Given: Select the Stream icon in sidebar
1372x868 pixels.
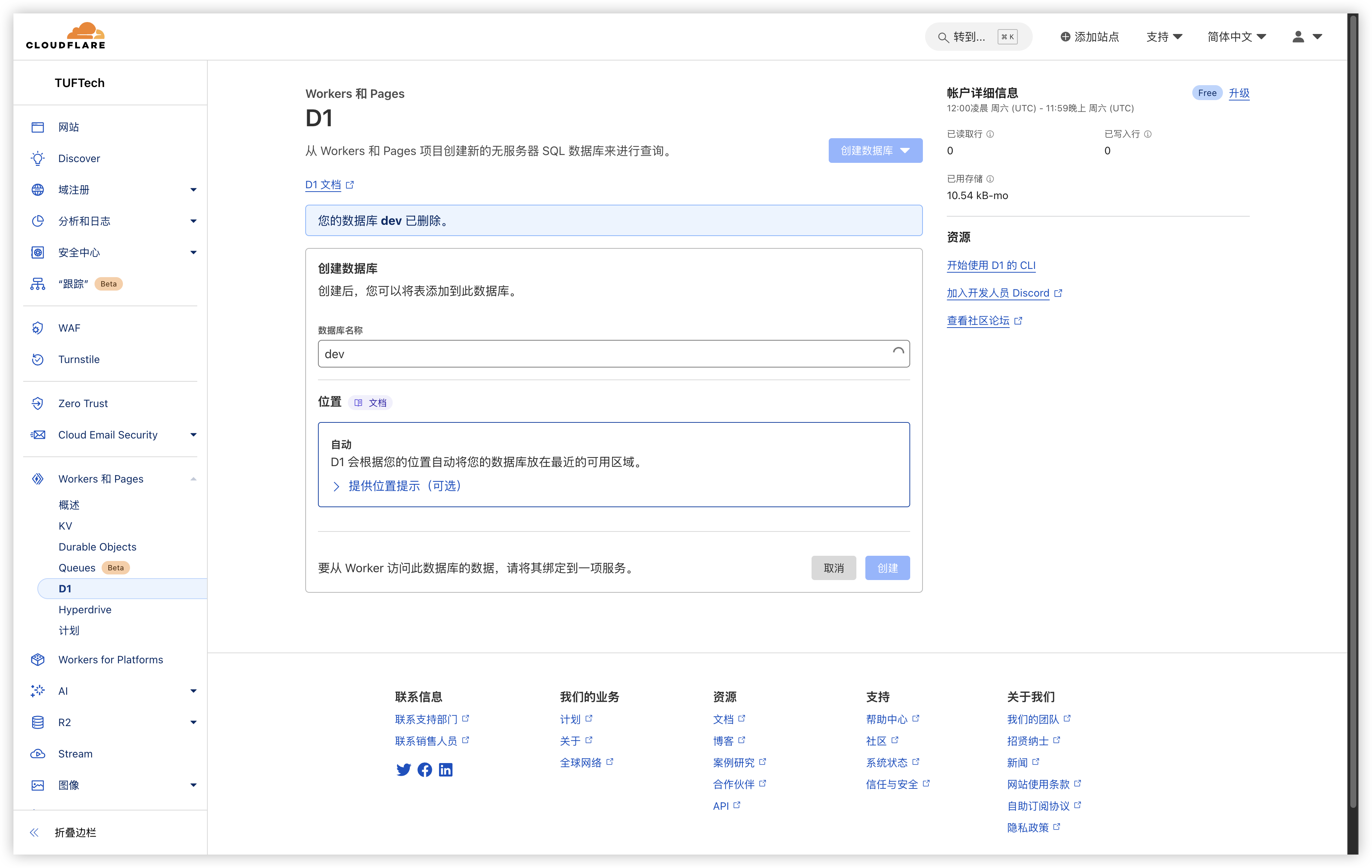Looking at the screenshot, I should tap(38, 753).
